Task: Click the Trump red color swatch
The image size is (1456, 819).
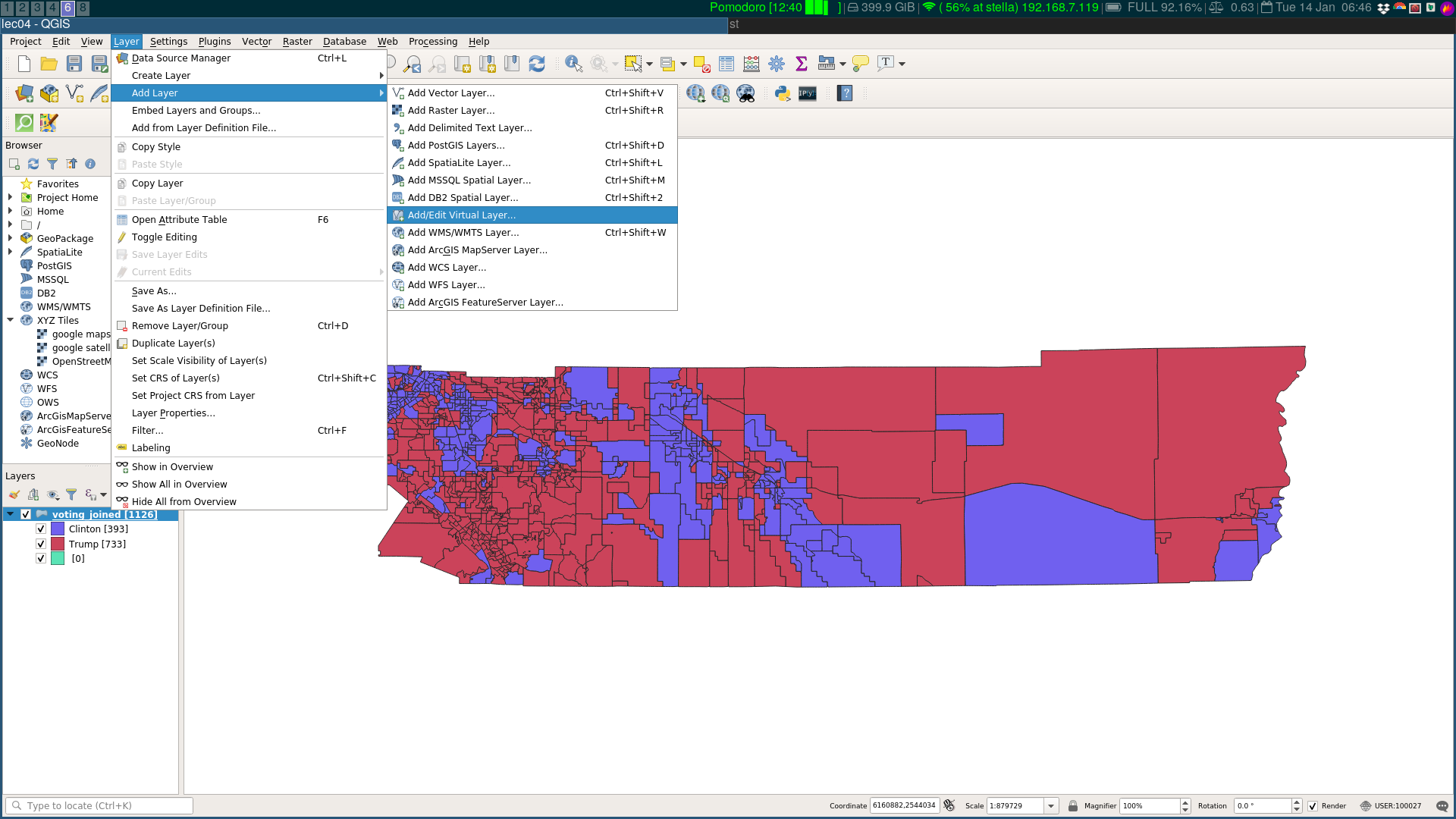Action: point(58,544)
